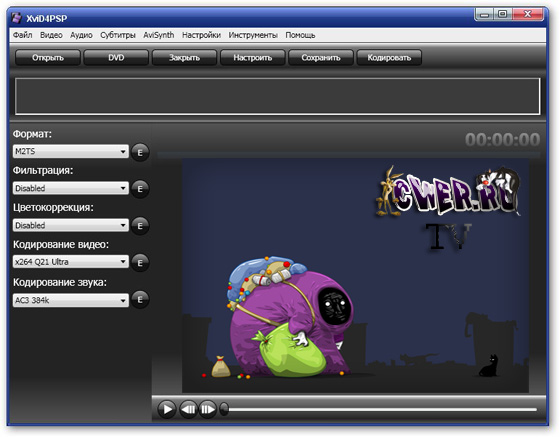The height and width of the screenshot is (437, 560).
Task: Expand the Фильтрация dropdown set to Disabled
Action: pos(71,188)
